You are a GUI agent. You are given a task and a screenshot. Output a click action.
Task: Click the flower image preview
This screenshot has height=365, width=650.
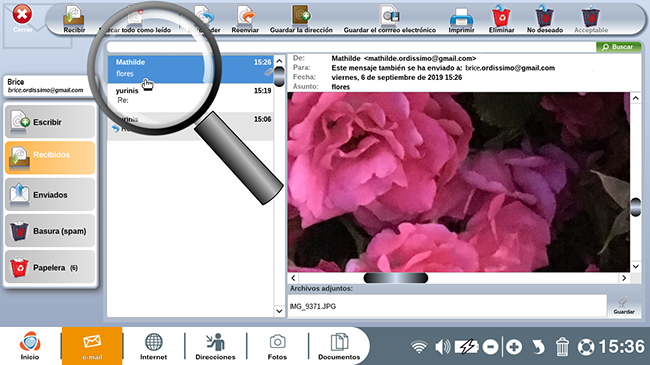[458, 182]
